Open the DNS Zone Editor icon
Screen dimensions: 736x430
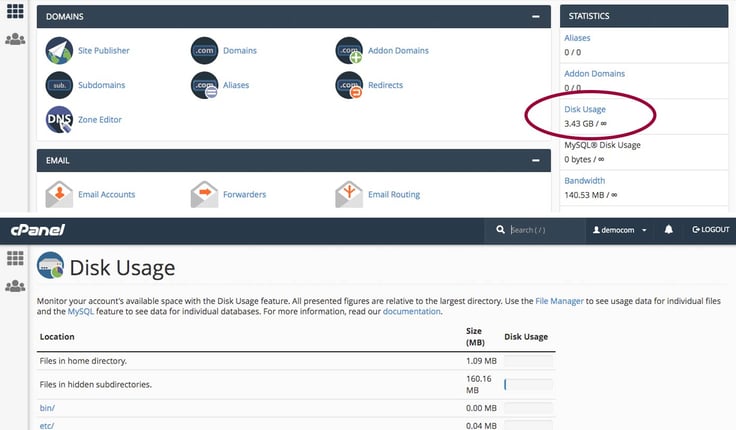point(59,120)
